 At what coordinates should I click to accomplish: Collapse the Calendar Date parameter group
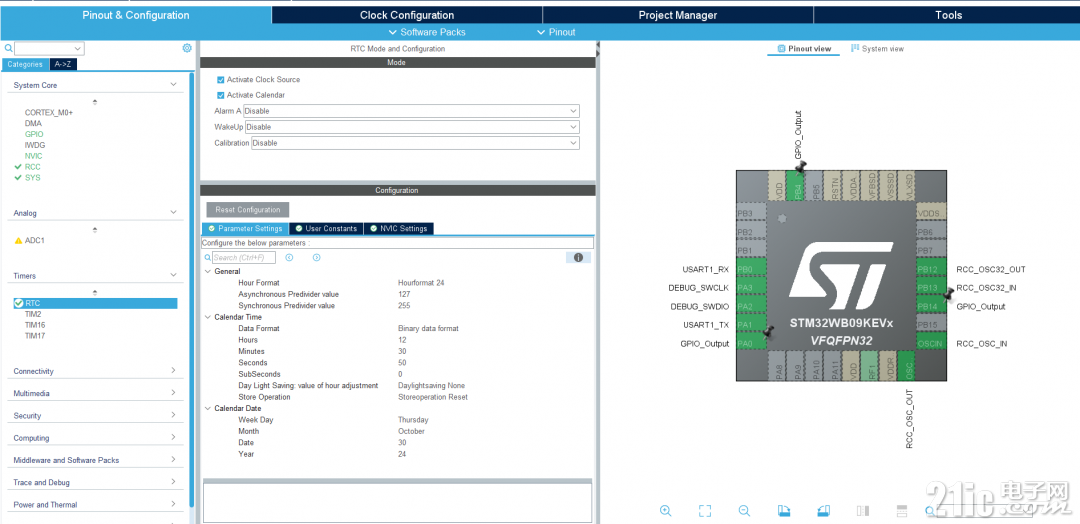[x=208, y=408]
